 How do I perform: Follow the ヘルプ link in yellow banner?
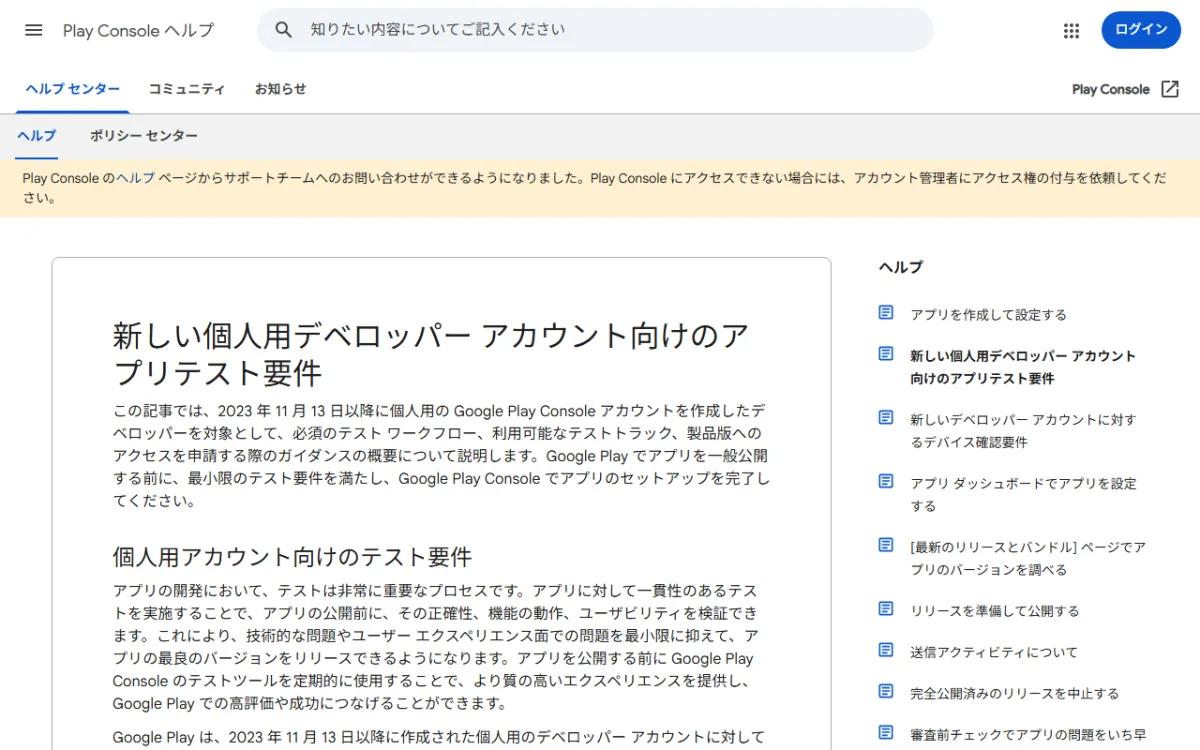[x=135, y=178]
